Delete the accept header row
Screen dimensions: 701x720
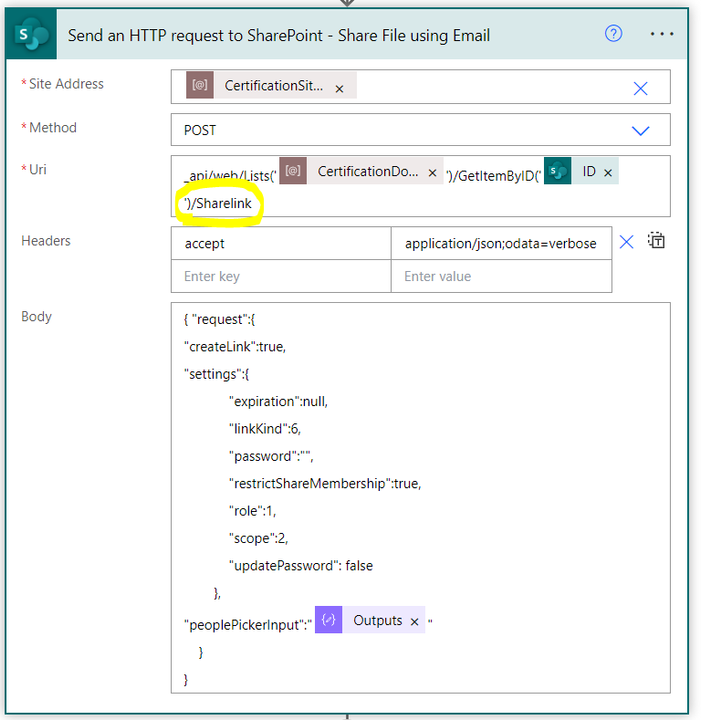point(626,242)
